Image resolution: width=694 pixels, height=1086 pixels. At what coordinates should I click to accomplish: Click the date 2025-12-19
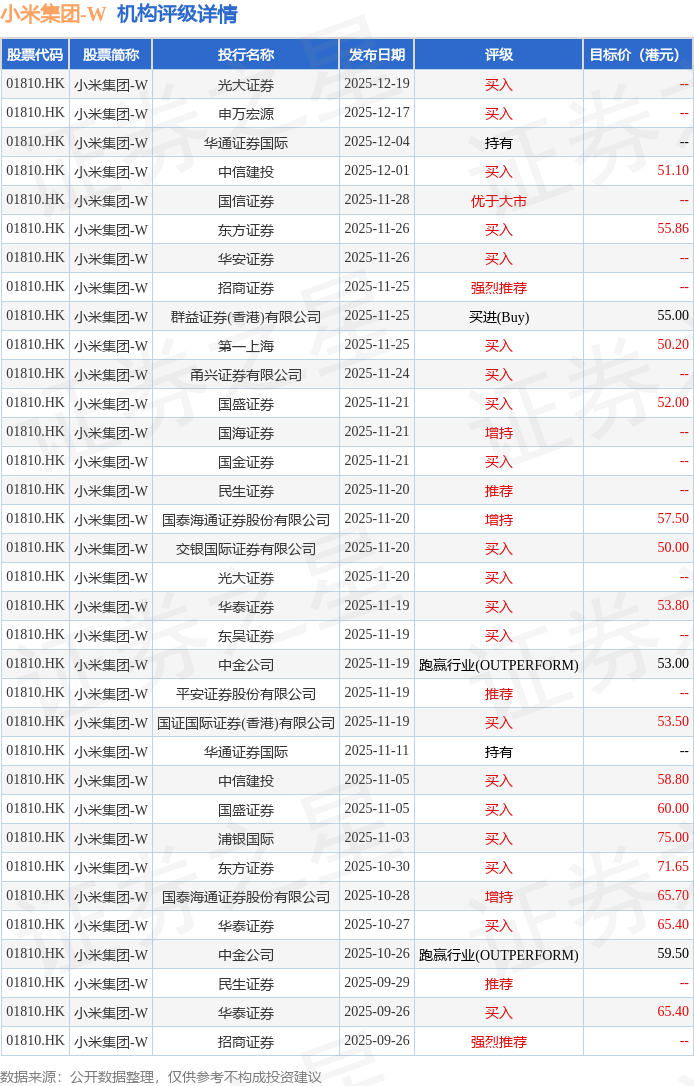point(377,84)
